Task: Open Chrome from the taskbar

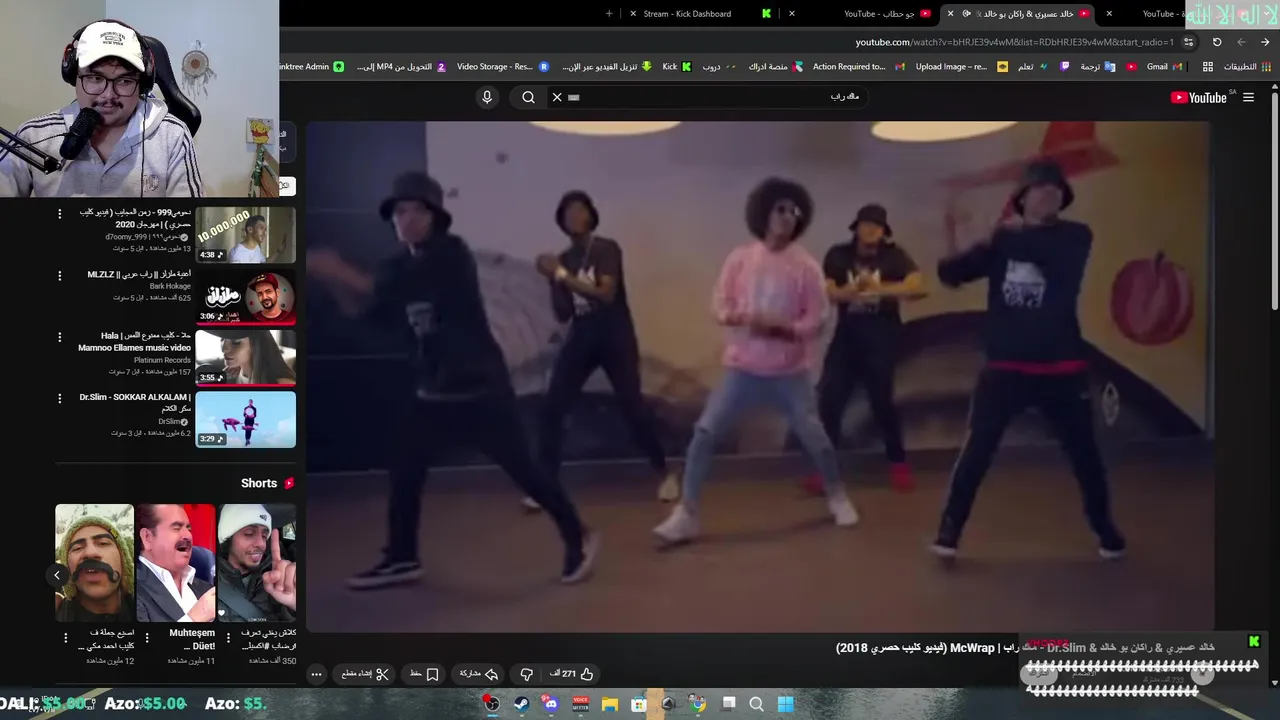Action: coord(698,704)
